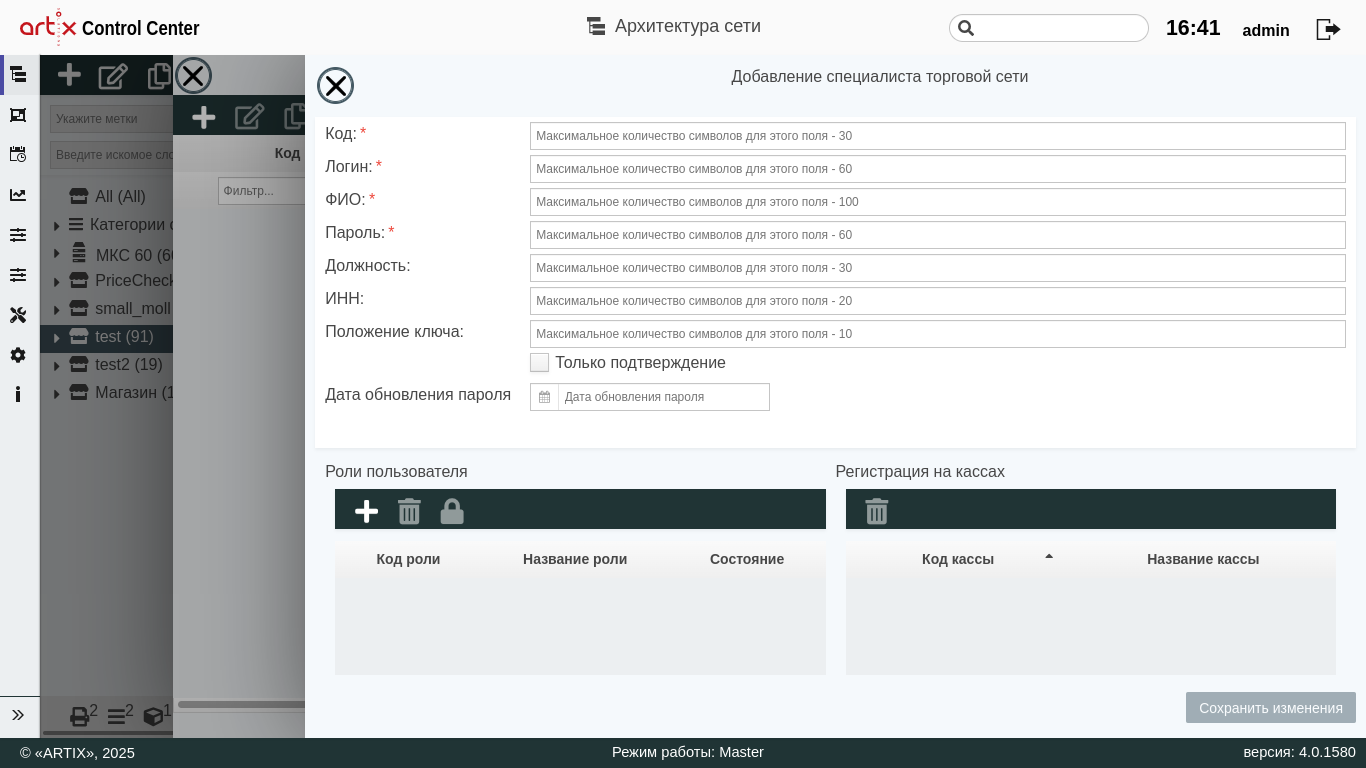Expand the left sidebar with double chevron
The image size is (1366, 768).
point(18,715)
